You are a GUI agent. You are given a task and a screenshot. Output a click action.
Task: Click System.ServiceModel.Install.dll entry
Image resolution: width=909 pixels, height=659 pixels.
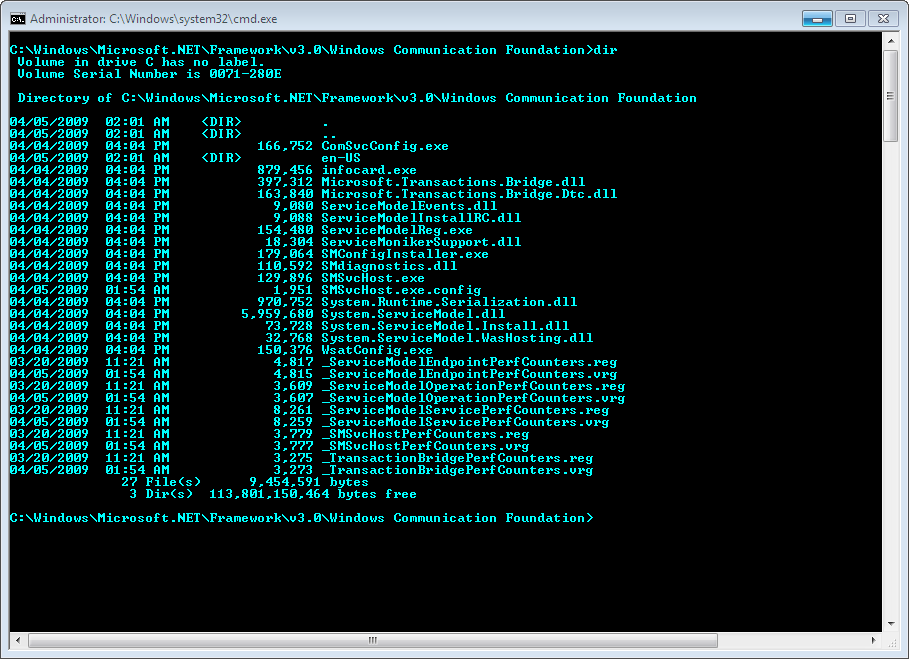(x=445, y=326)
